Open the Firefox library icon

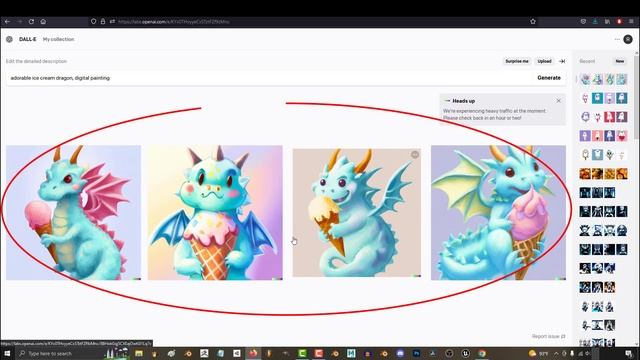607,22
